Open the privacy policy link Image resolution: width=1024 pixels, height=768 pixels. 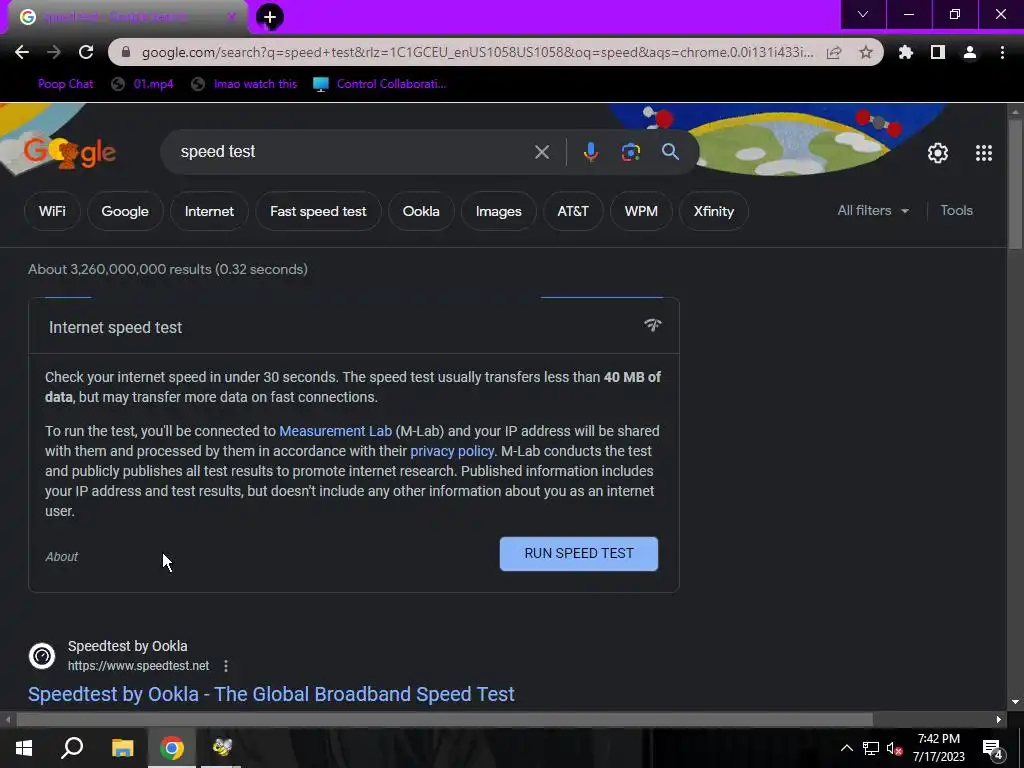coord(452,451)
